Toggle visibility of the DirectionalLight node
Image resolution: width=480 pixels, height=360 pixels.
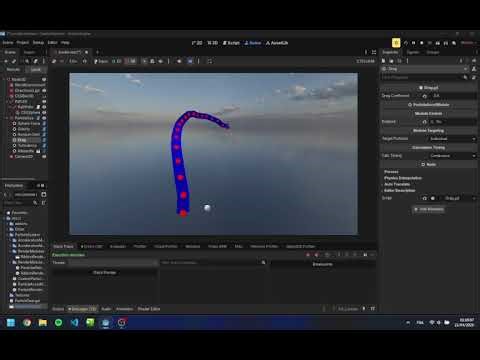[x=44, y=90]
